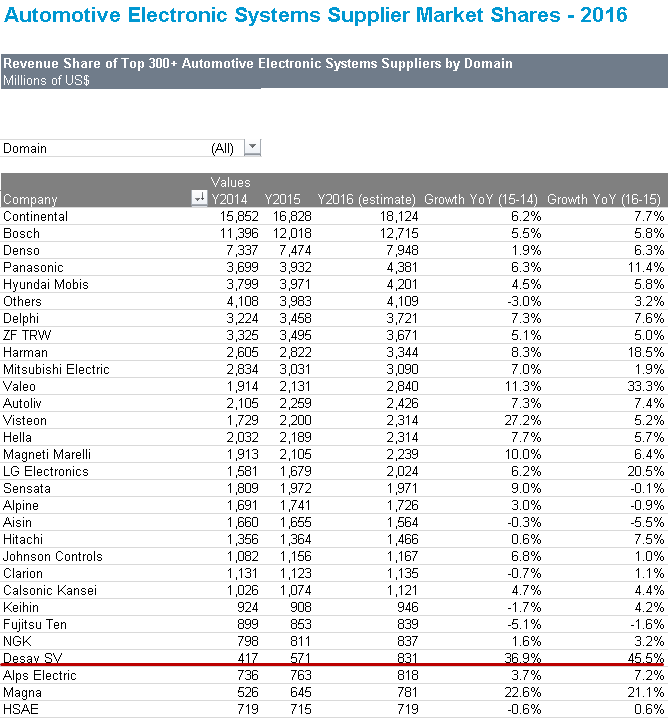Click the Others row label
Viewport: 669px width, 719px height.
coord(22,301)
